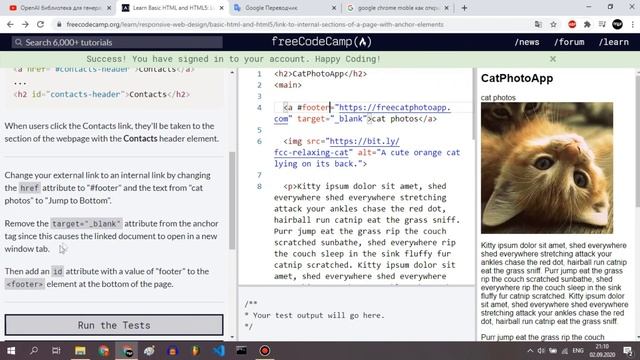Click the 'cat photos' link in preview

tap(498, 98)
